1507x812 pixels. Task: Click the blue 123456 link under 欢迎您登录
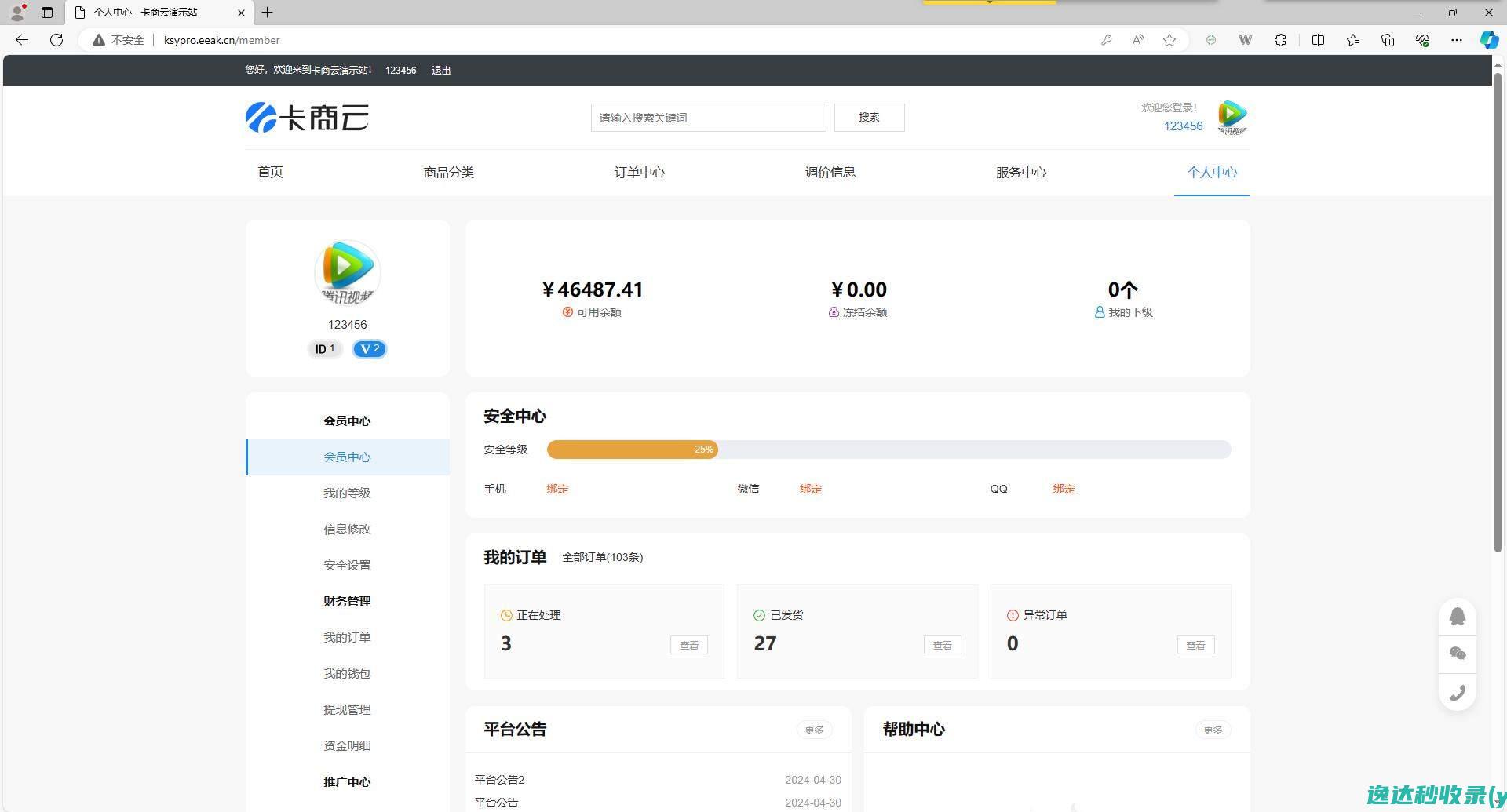pyautogui.click(x=1183, y=126)
